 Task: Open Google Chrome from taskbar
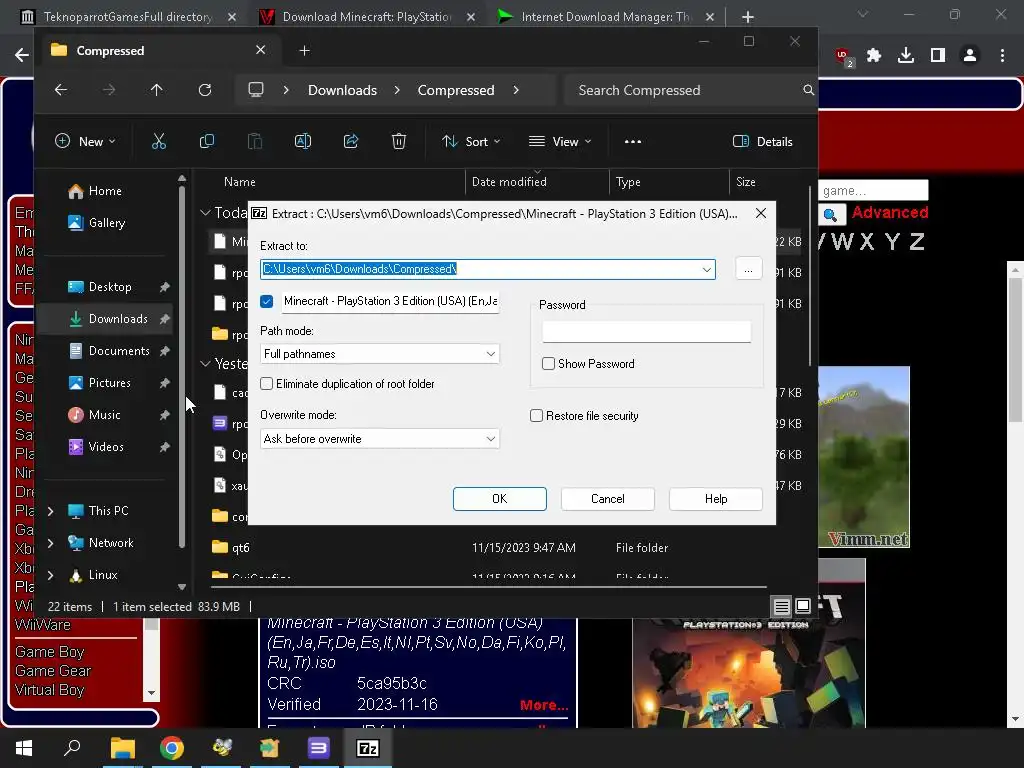[172, 748]
